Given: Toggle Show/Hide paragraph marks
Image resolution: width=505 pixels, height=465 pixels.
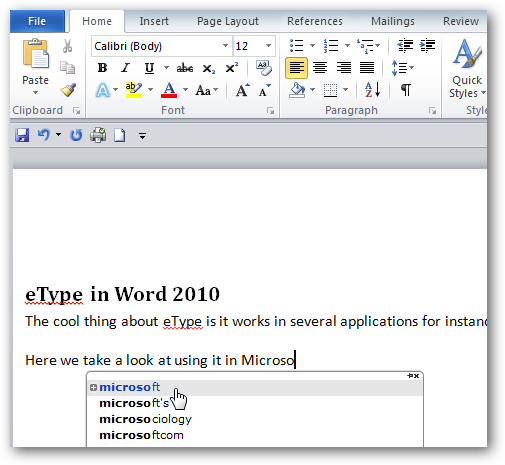Looking at the screenshot, I should coord(406,90).
